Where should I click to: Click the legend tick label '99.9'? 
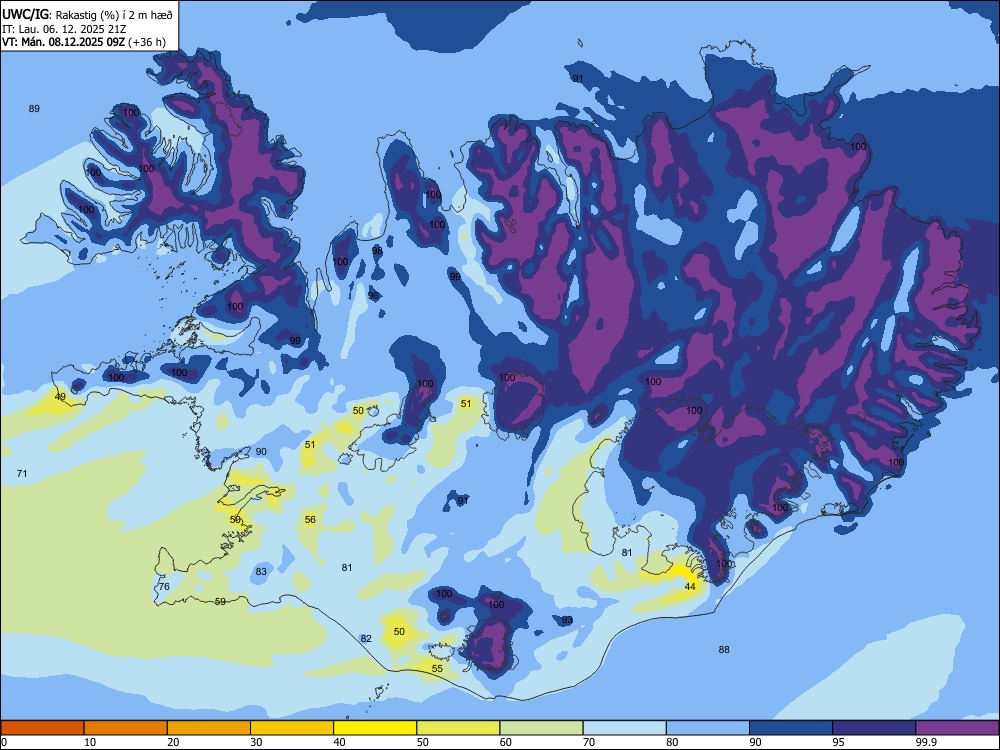pyautogui.click(x=926, y=742)
